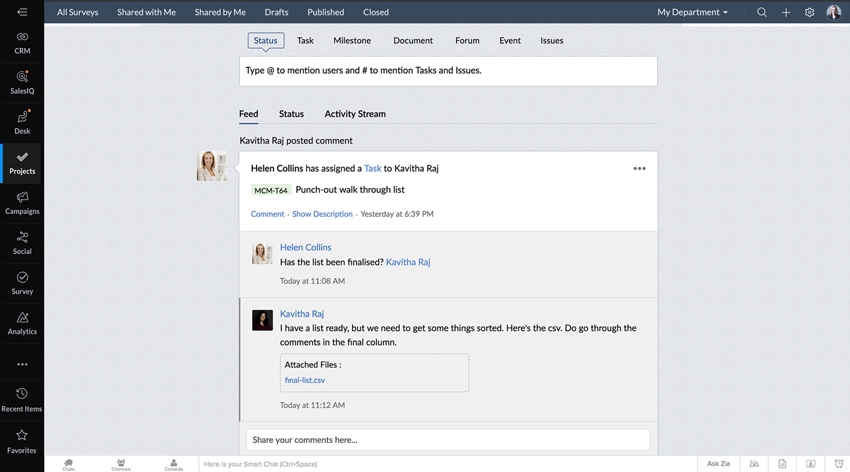Image resolution: width=850 pixels, height=472 pixels.
Task: Open the three-dot menu on the post
Action: click(639, 169)
